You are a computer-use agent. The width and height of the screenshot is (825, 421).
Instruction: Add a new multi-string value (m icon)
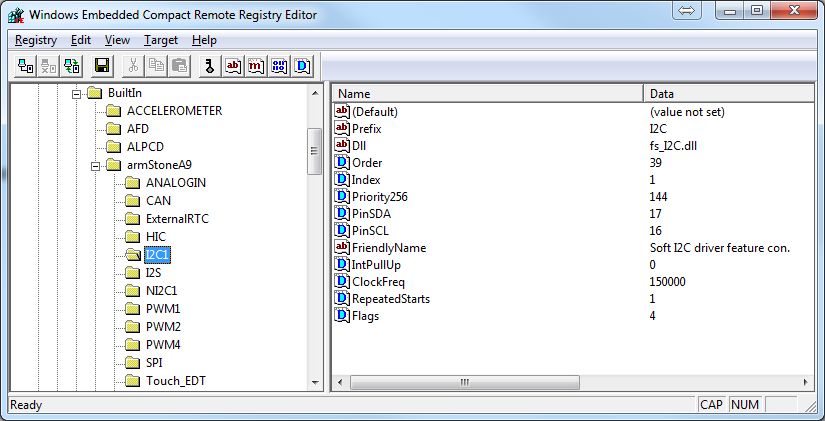[x=256, y=66]
